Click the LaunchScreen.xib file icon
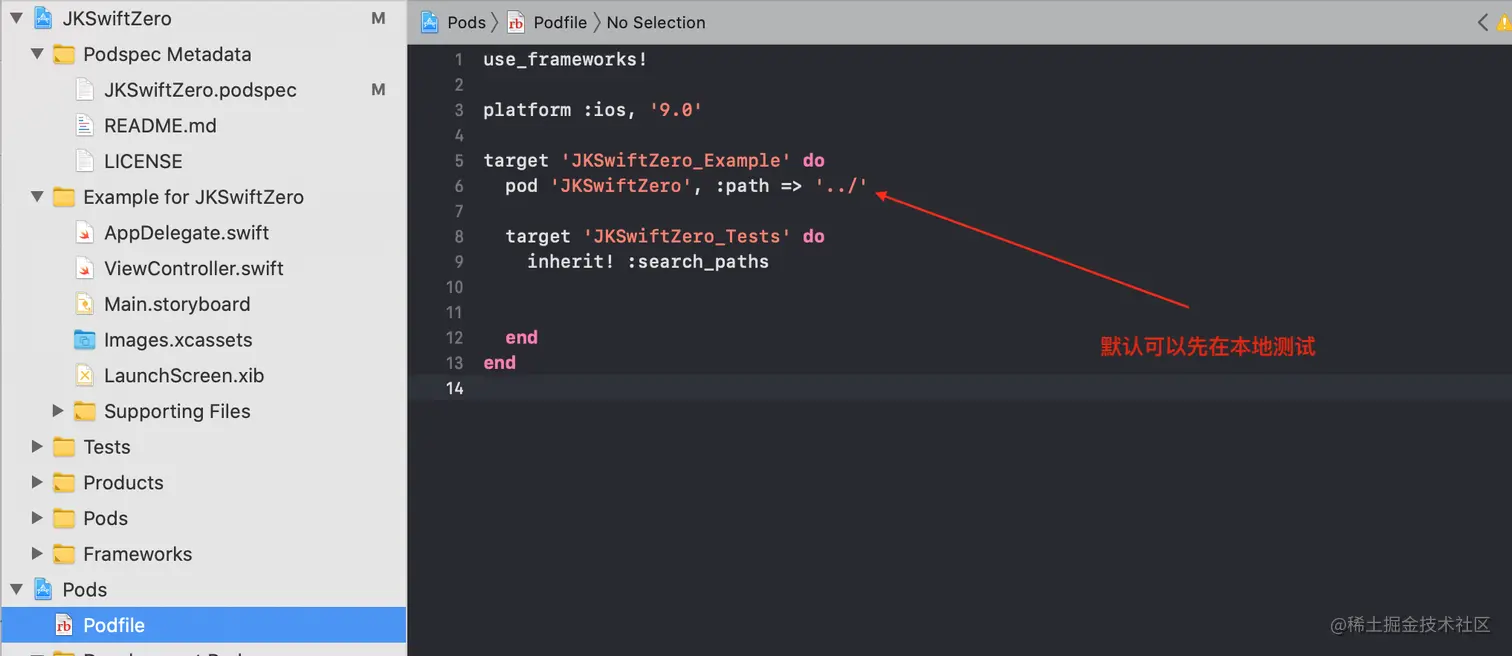 pyautogui.click(x=85, y=376)
